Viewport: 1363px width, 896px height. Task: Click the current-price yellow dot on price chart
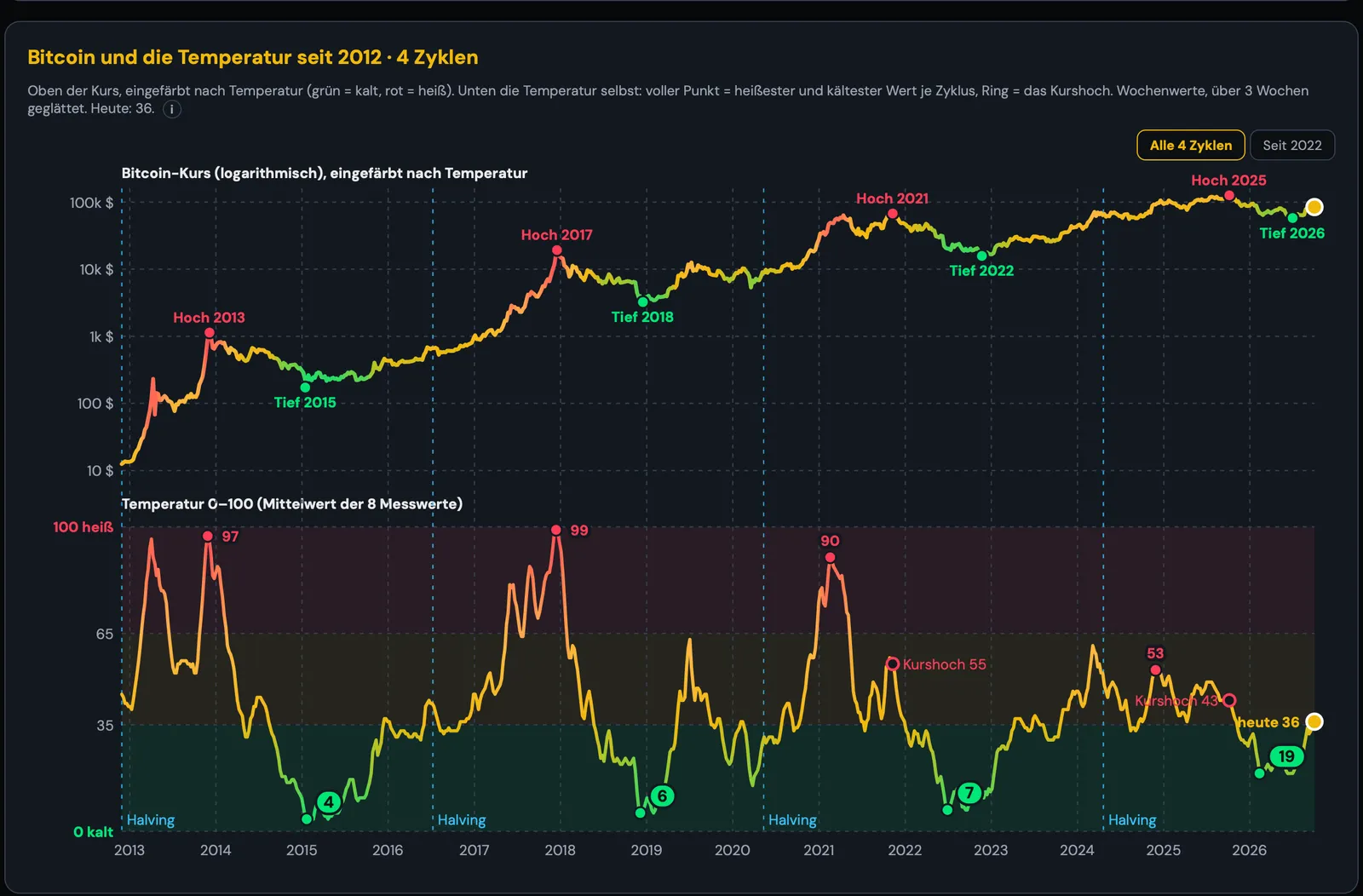click(x=1314, y=207)
